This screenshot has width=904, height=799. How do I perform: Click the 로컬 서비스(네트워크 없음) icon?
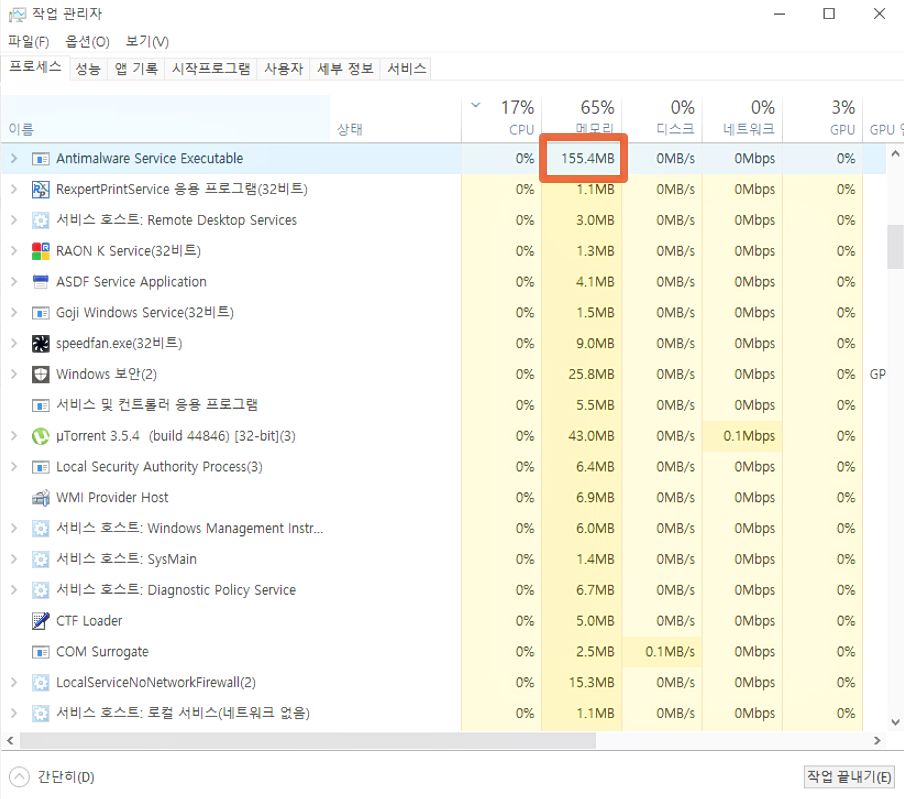click(x=40, y=714)
